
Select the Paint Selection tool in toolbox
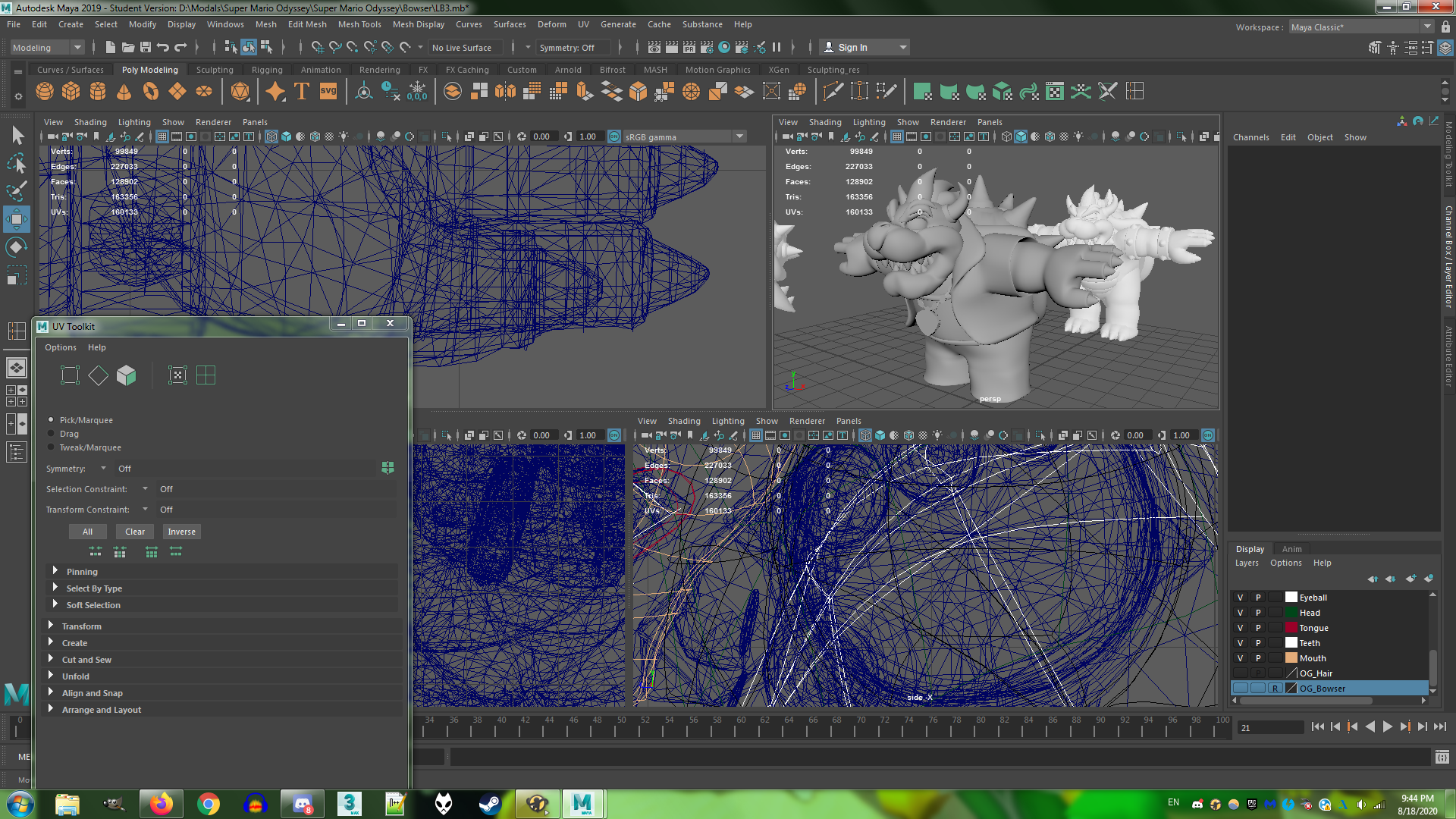(17, 191)
